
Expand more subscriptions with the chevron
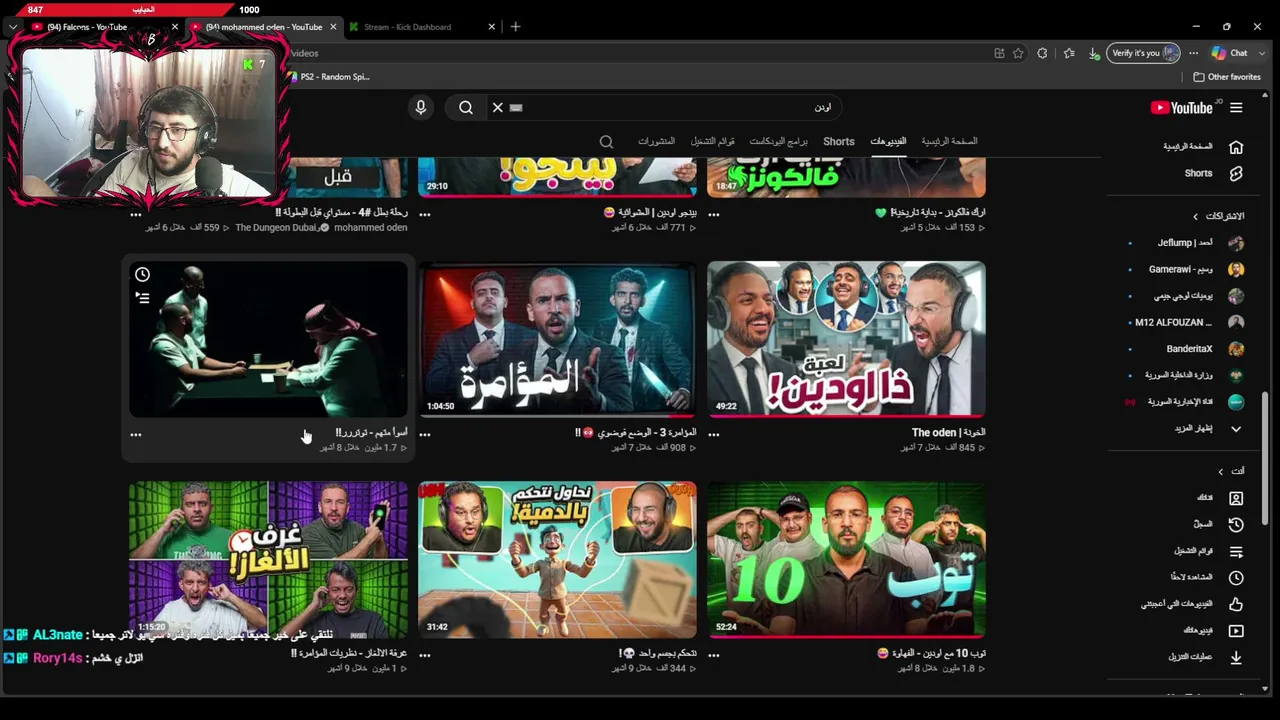click(1236, 428)
